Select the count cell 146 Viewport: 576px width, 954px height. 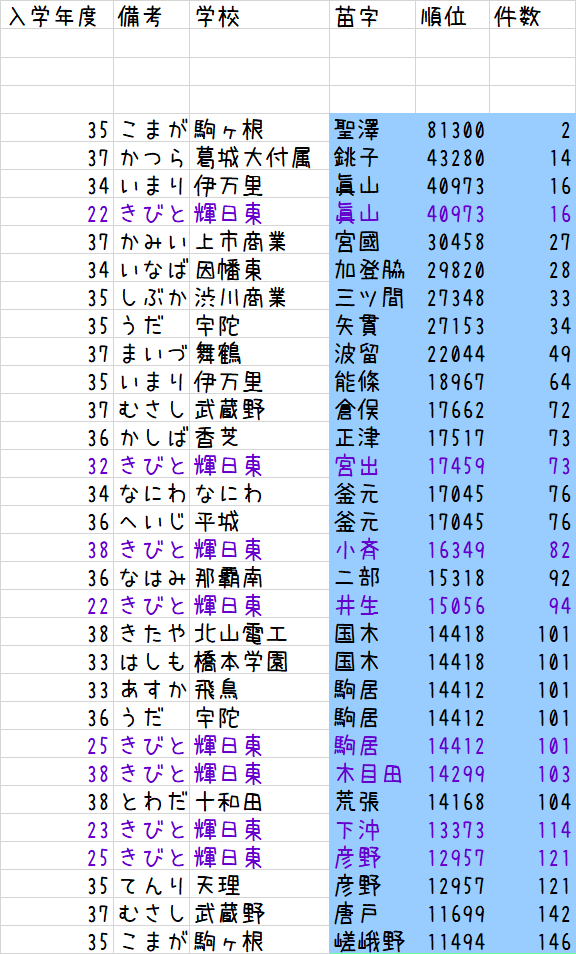click(533, 940)
